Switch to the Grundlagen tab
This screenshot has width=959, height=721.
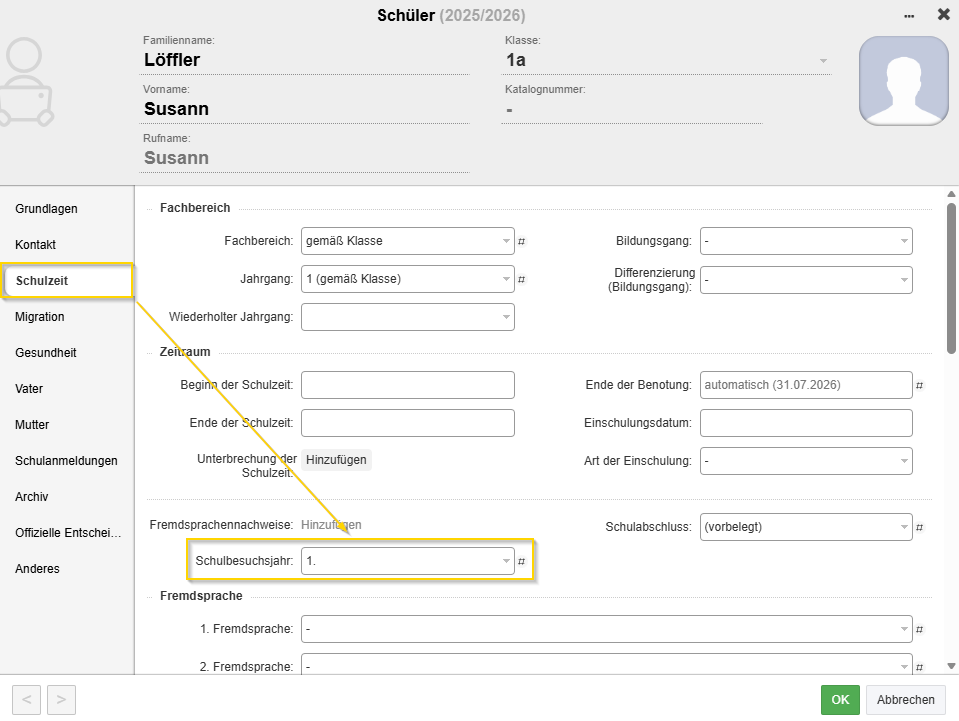pyautogui.click(x=46, y=209)
